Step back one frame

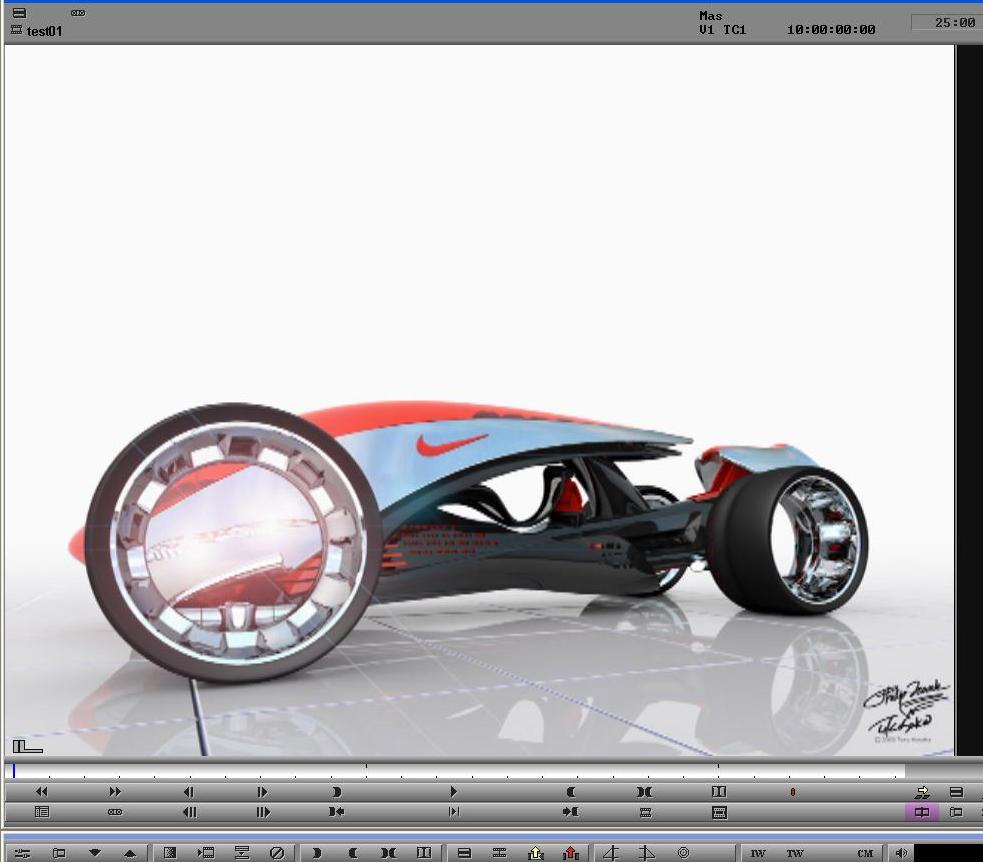click(189, 792)
